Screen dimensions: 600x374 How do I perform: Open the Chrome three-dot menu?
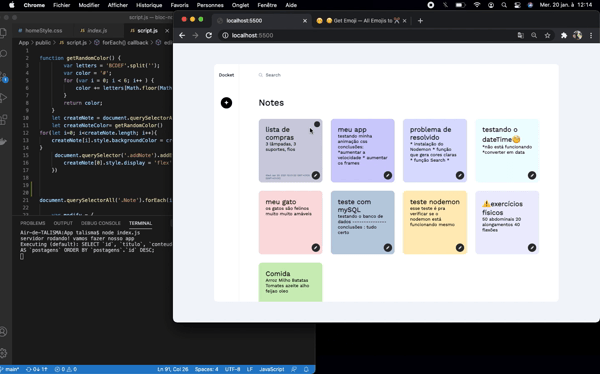click(591, 35)
